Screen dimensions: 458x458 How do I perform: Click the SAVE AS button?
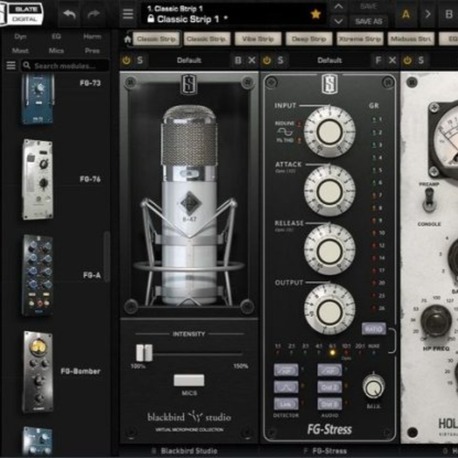[368, 22]
